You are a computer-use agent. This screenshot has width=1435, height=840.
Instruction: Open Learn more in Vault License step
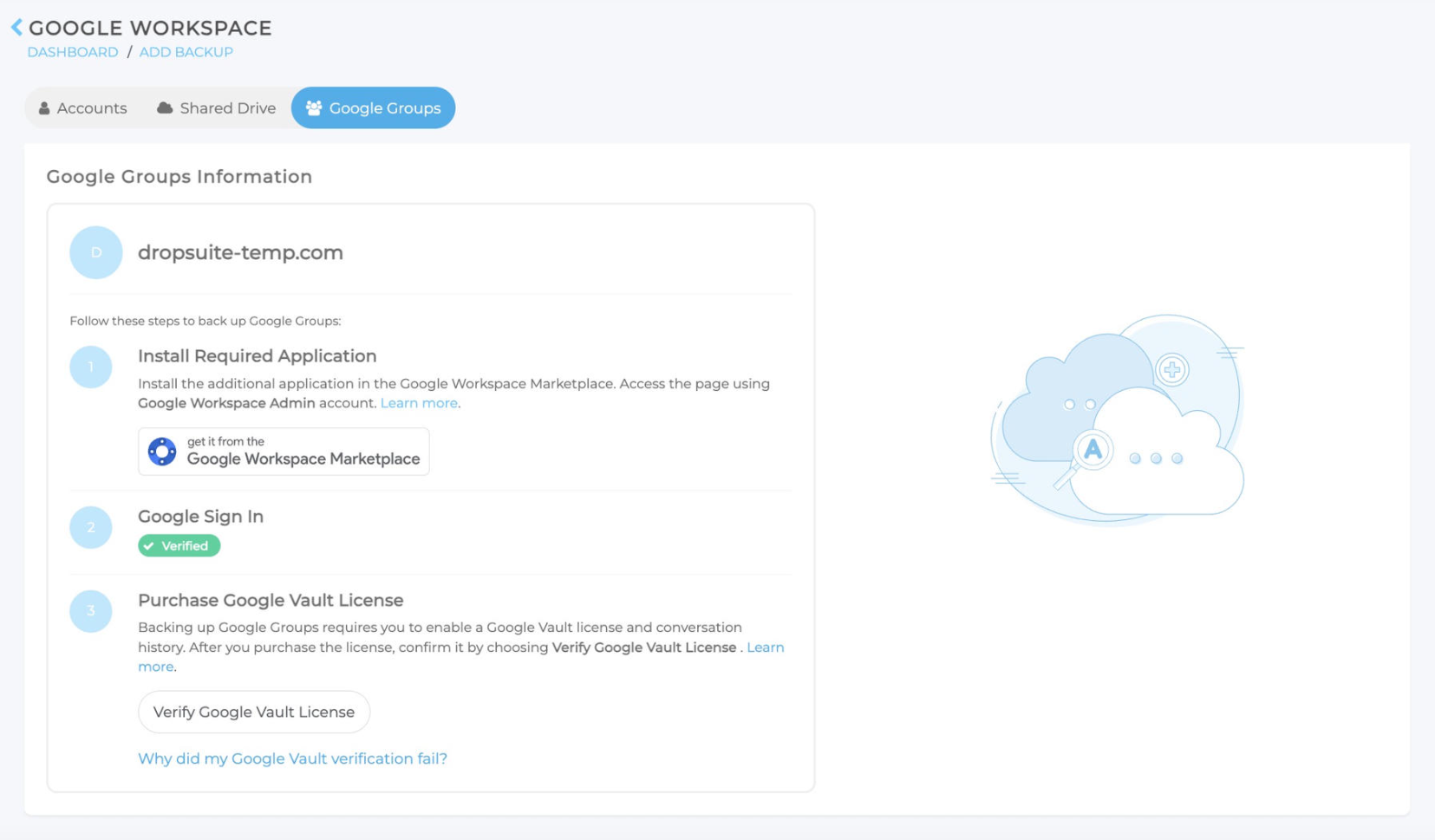(765, 648)
